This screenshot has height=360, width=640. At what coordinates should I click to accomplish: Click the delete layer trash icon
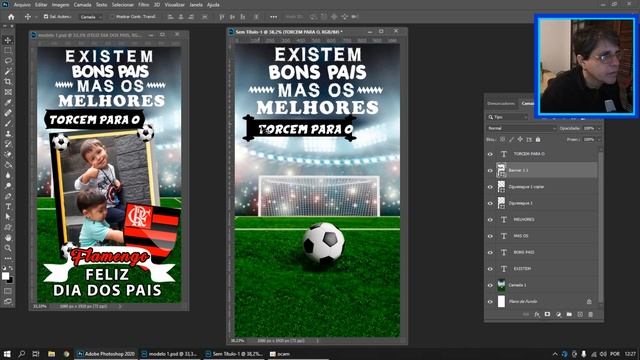tap(591, 314)
